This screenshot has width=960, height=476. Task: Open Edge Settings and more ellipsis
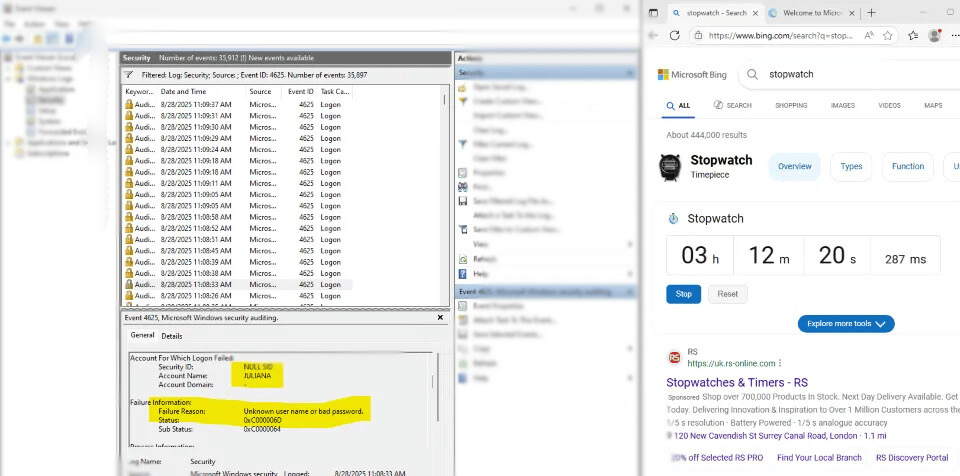(955, 36)
